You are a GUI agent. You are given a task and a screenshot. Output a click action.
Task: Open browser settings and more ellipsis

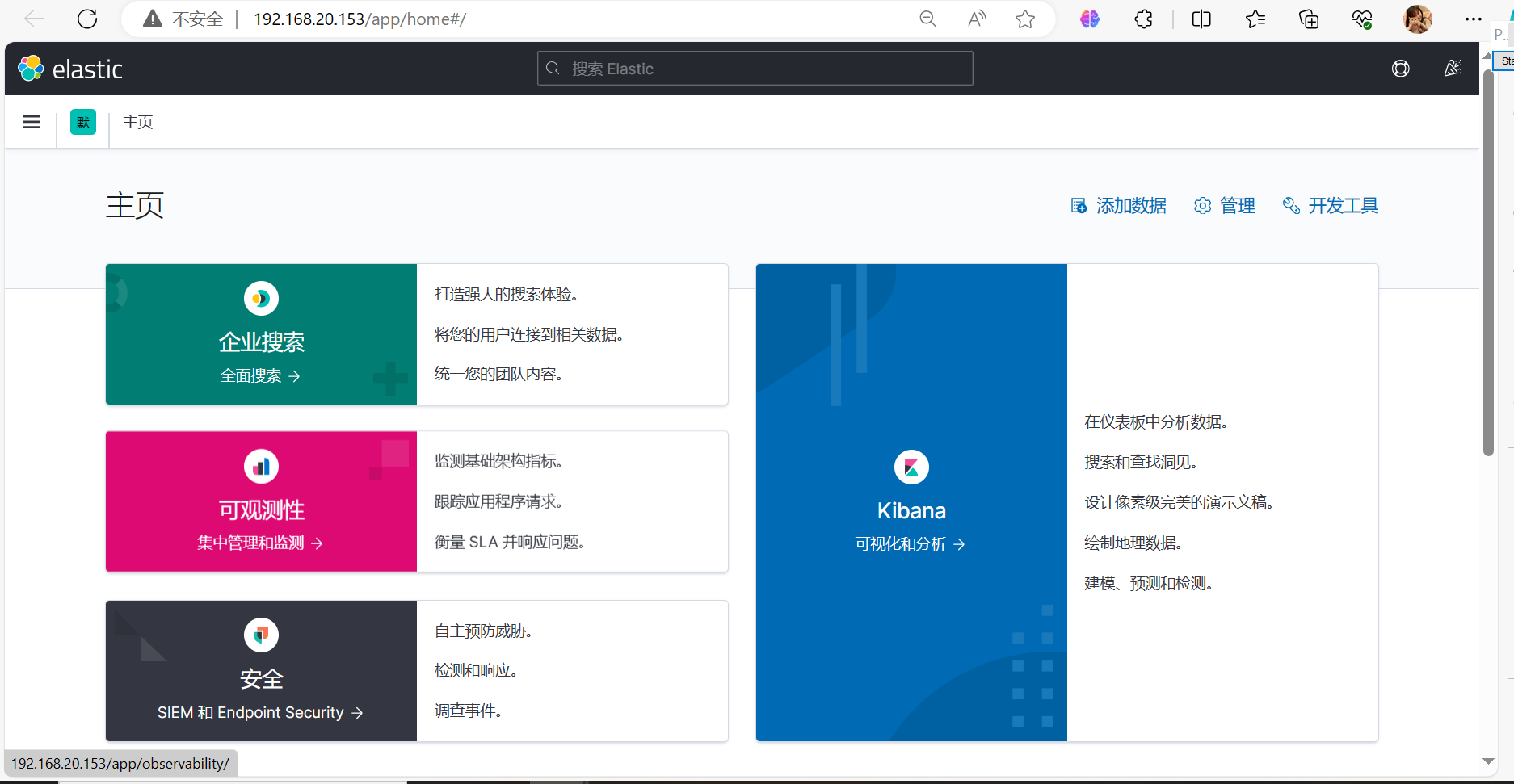[x=1474, y=19]
